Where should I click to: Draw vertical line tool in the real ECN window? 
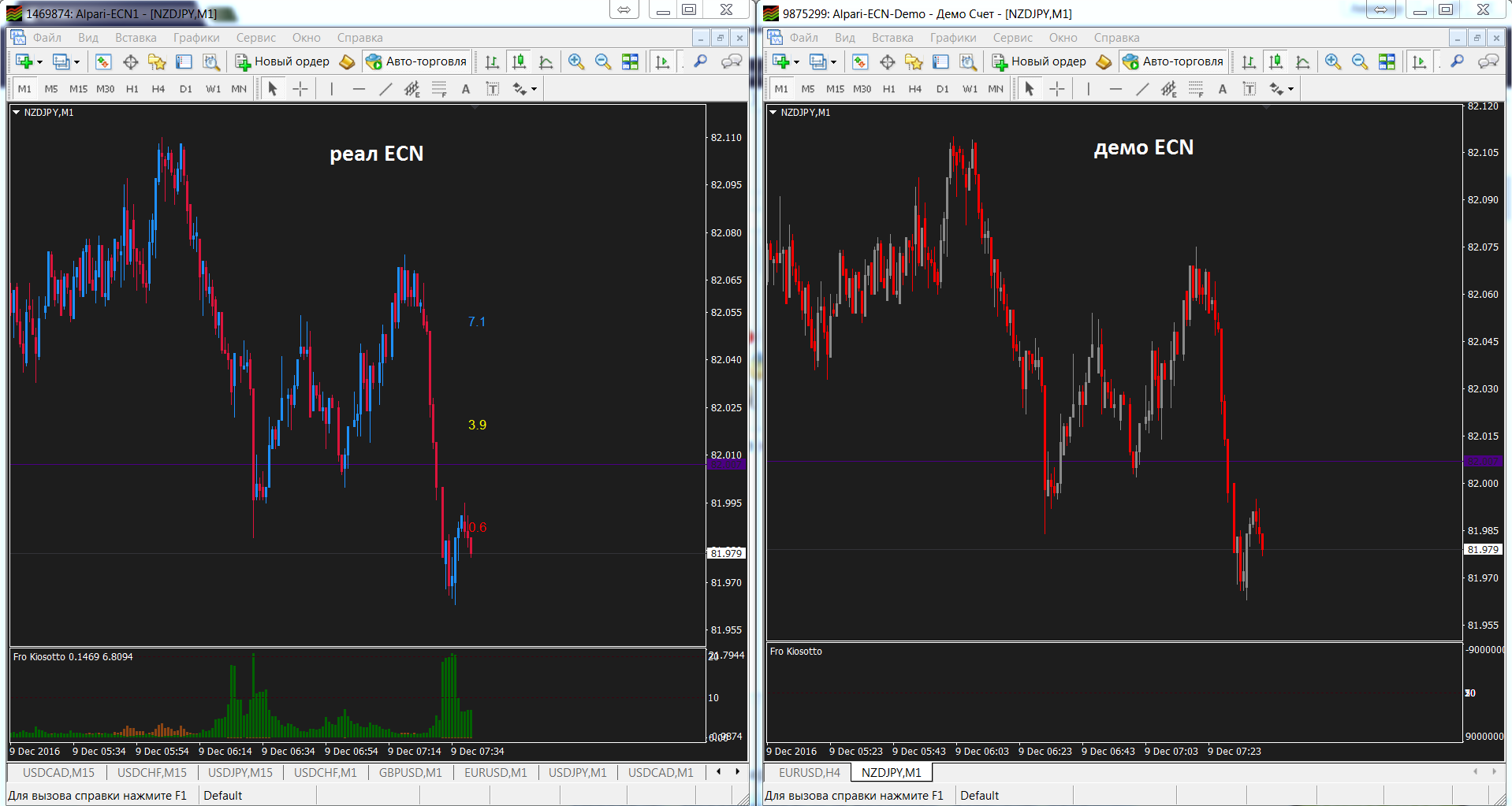pyautogui.click(x=332, y=89)
